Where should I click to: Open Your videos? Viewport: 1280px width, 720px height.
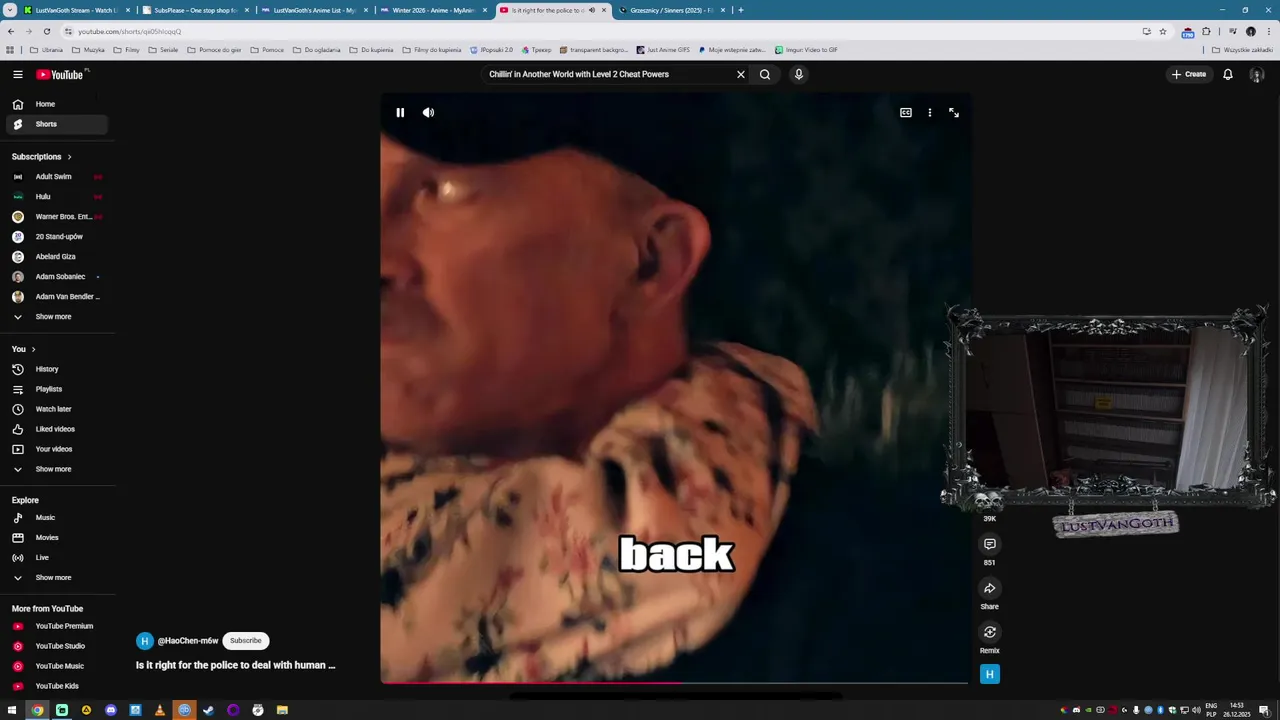[x=57, y=449]
